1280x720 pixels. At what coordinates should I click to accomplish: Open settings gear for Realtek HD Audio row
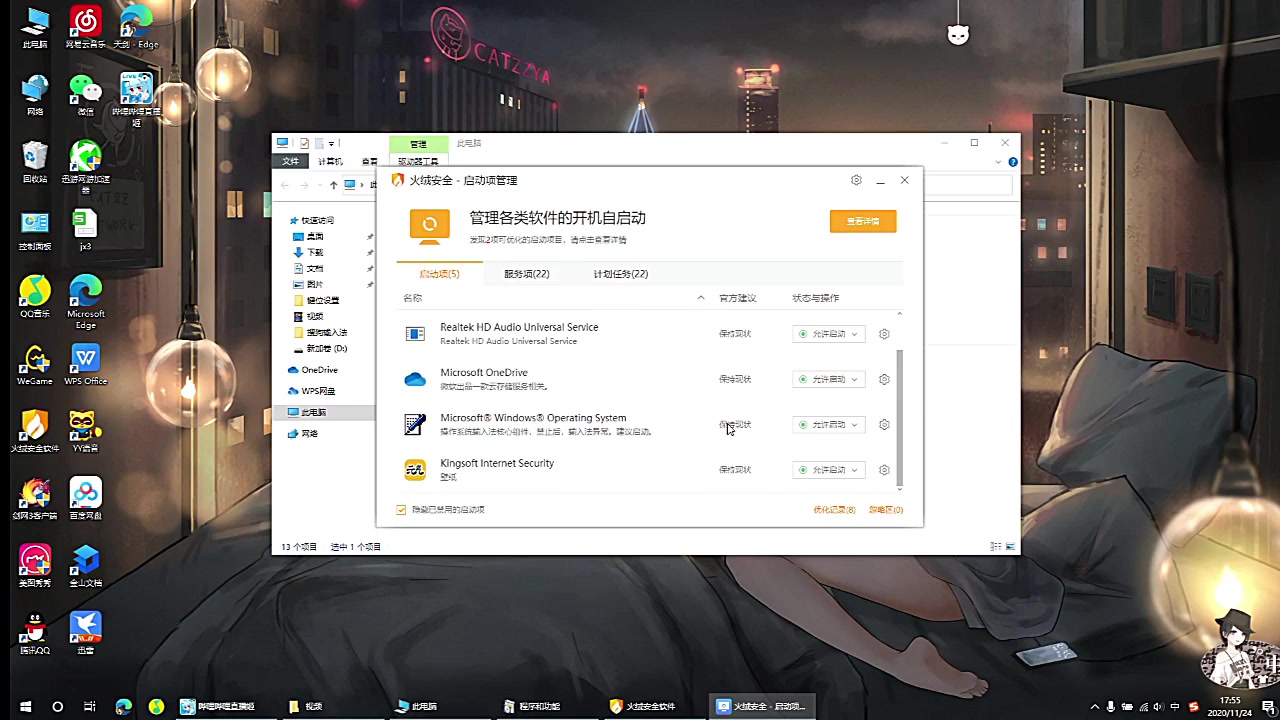coord(884,334)
